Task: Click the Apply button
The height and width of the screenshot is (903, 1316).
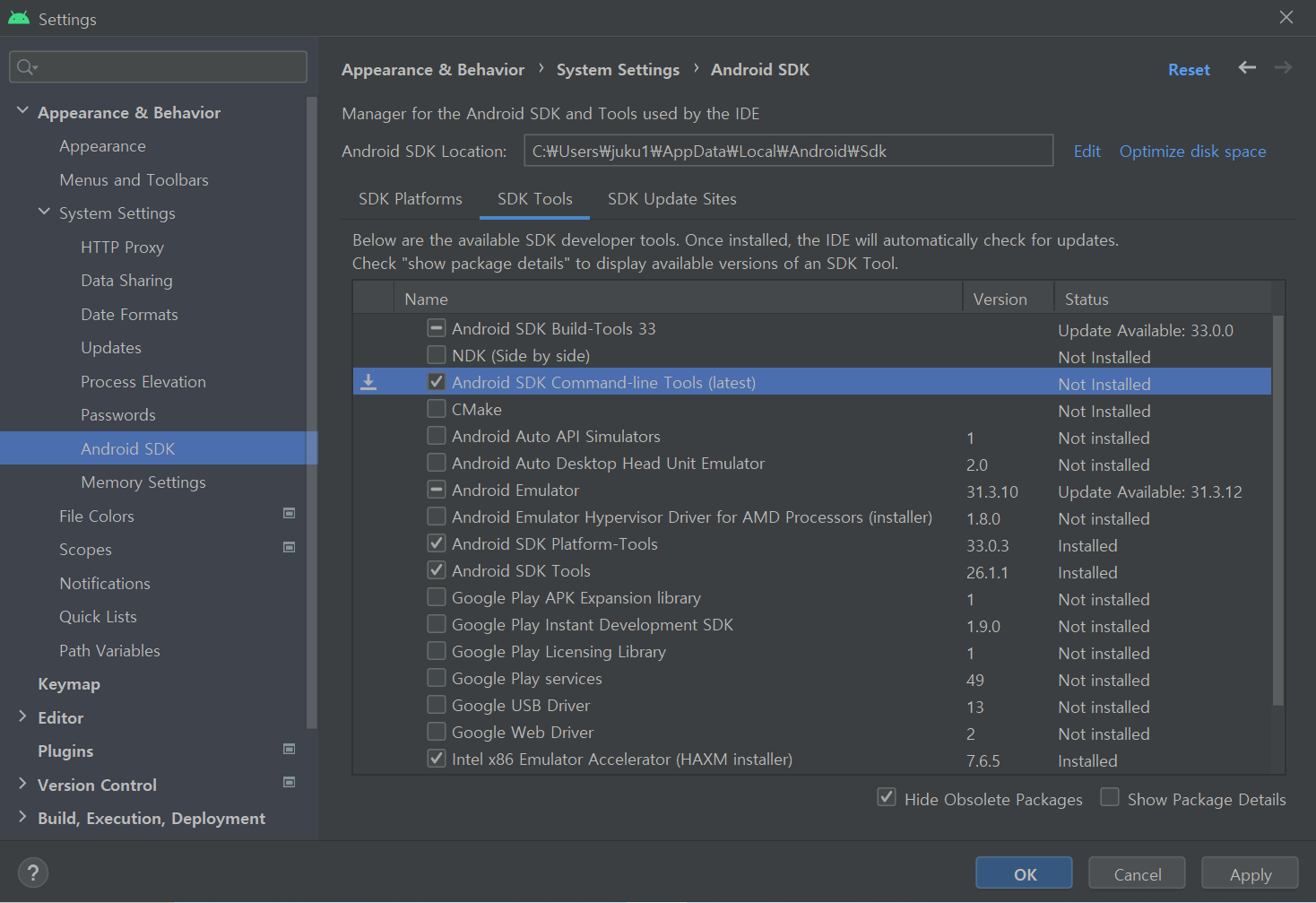Action: pyautogui.click(x=1250, y=873)
